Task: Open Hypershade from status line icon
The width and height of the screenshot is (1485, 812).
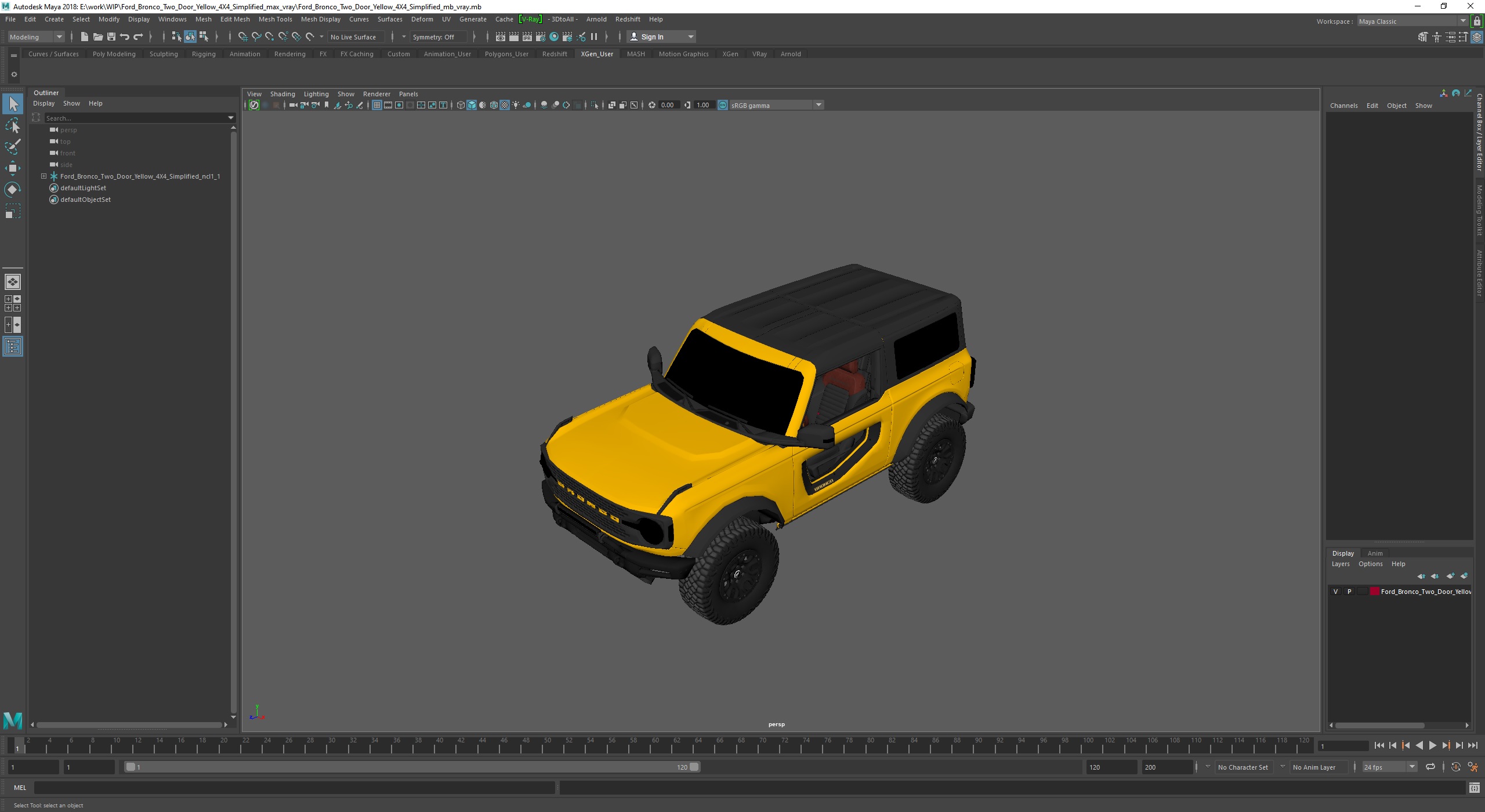Action: [554, 37]
